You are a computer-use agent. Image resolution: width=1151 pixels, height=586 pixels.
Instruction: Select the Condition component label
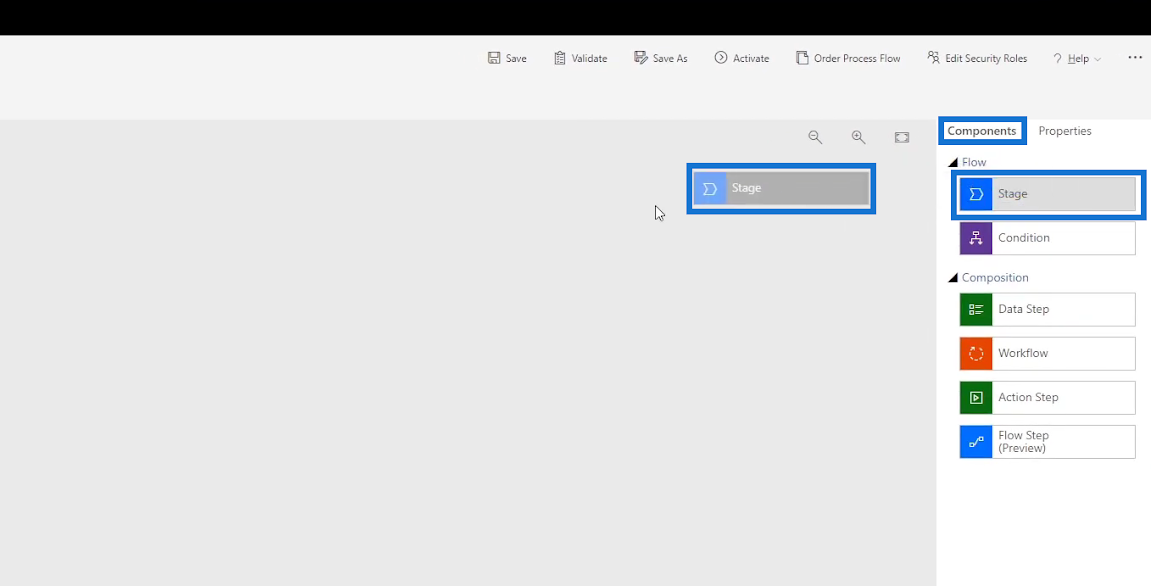1023,238
